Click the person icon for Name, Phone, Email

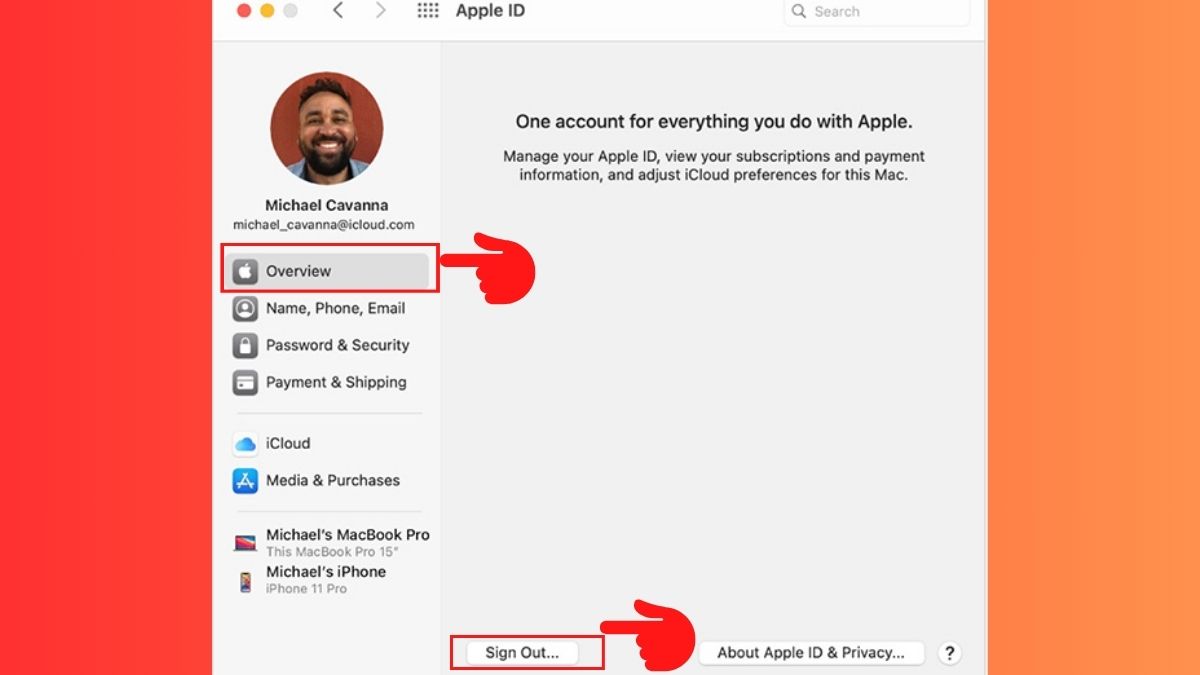point(245,309)
